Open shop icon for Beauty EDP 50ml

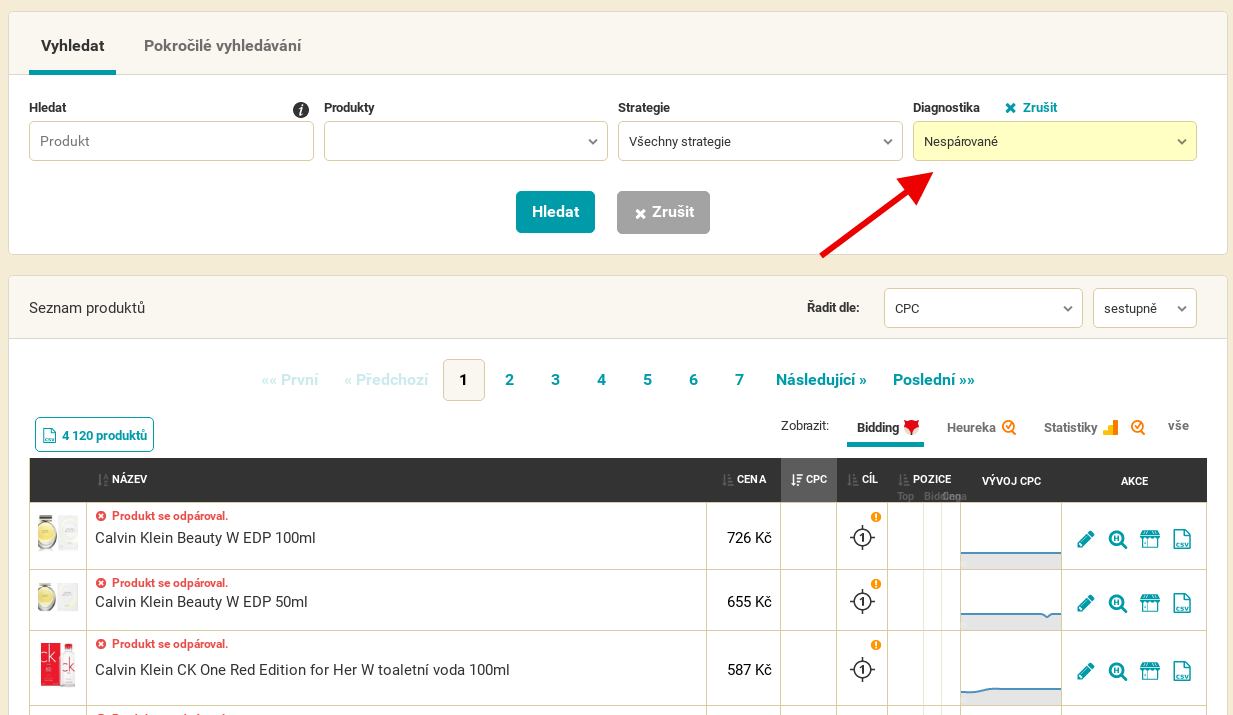pyautogui.click(x=1150, y=604)
